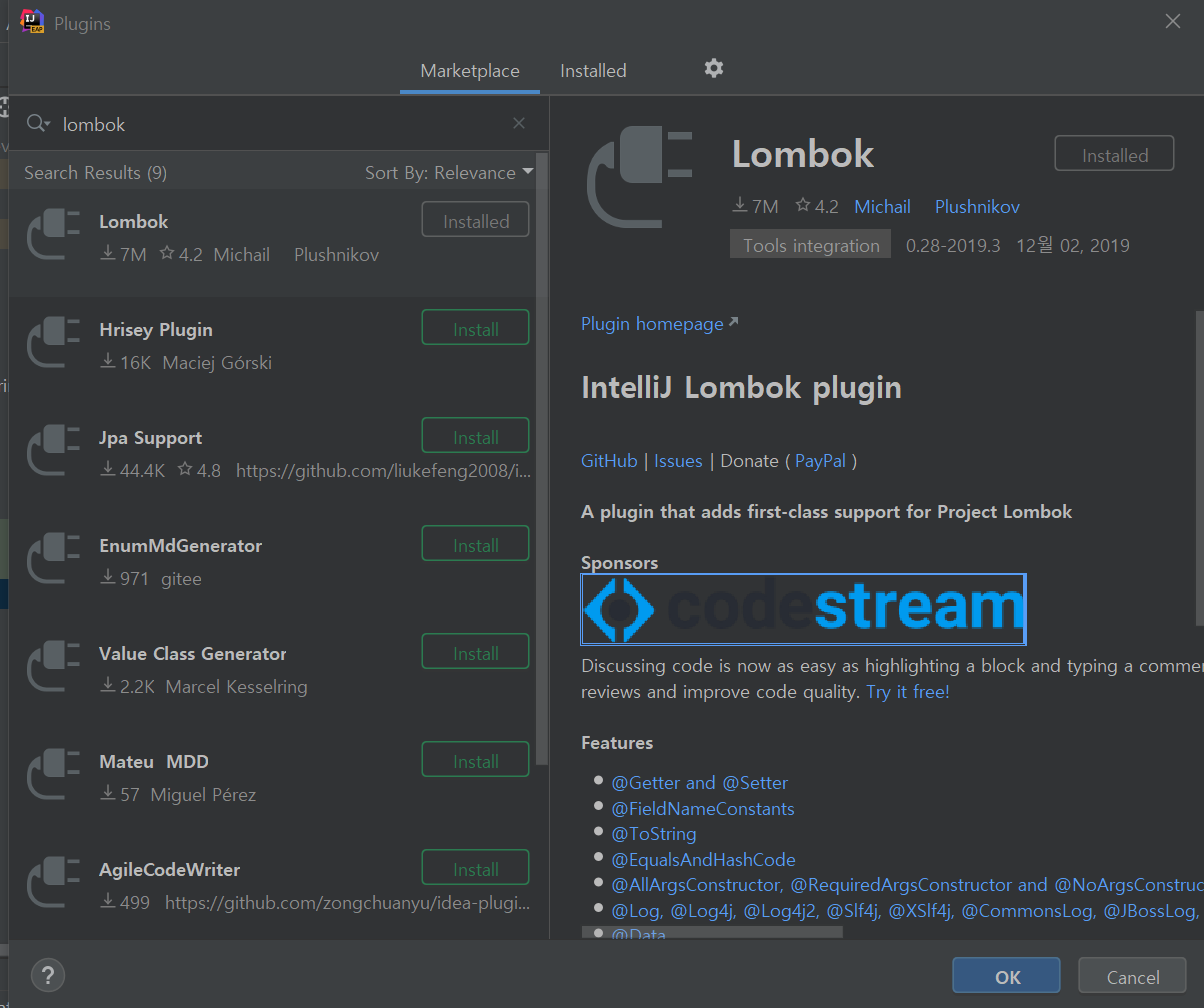Open the @FieldNameConstants feature link

coord(703,808)
